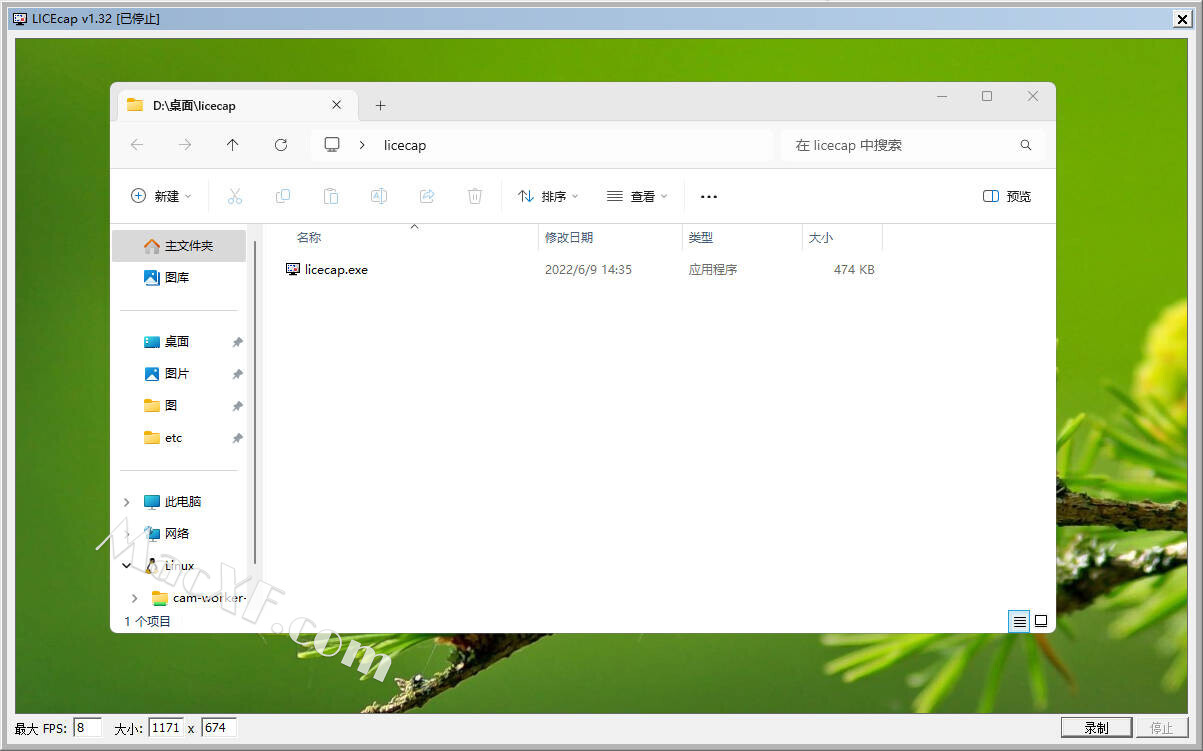Viewport: 1203px width, 751px height.
Task: Open the 查看 view dropdown
Action: [637, 196]
